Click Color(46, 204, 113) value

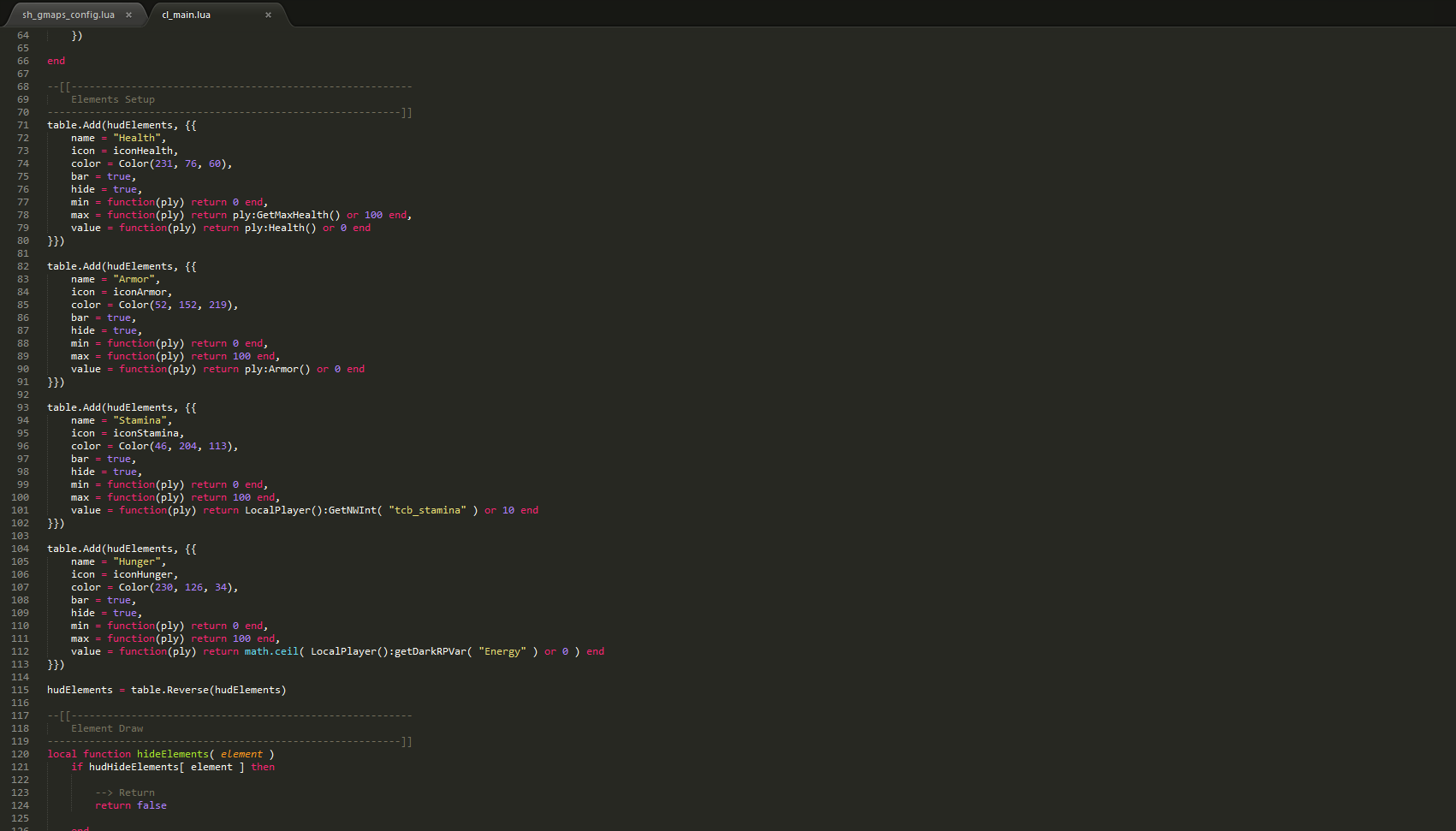pos(175,446)
